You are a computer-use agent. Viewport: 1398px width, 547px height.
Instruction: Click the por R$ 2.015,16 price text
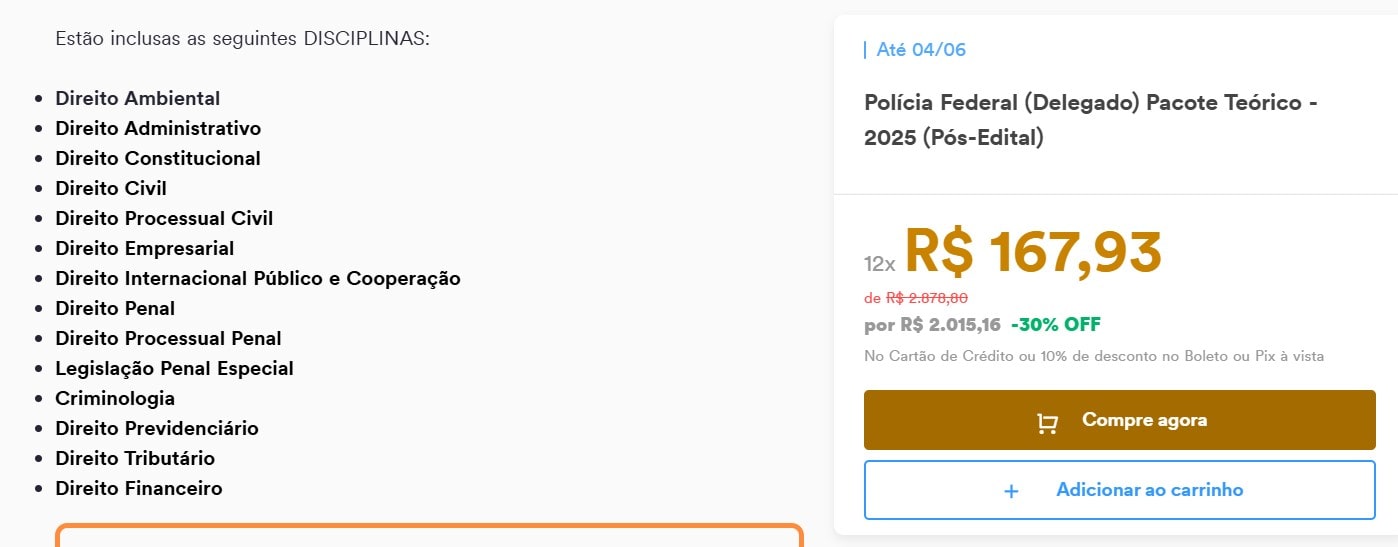pyautogui.click(x=932, y=325)
